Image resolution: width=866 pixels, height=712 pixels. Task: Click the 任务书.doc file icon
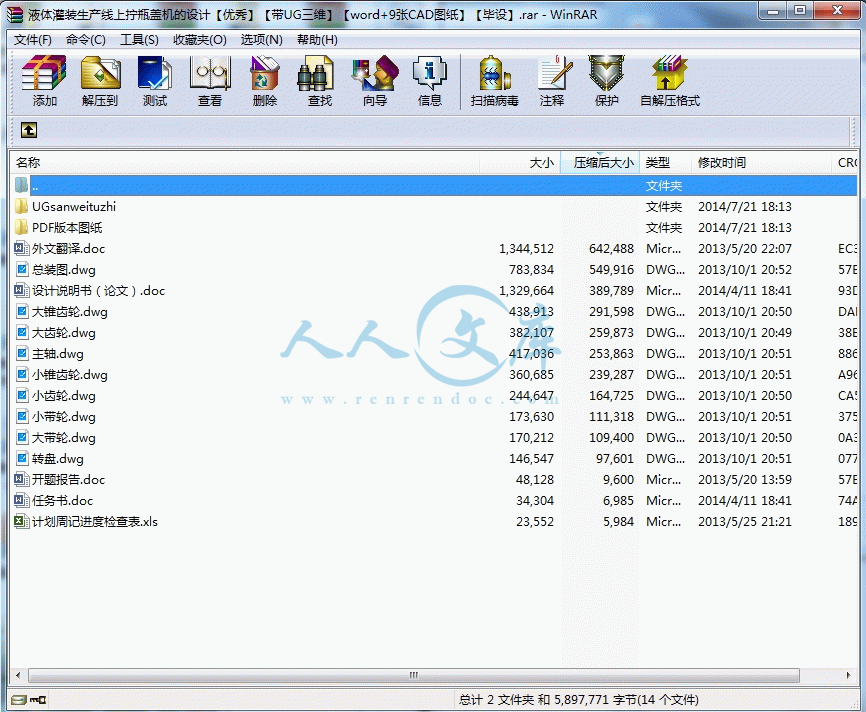(x=21, y=500)
